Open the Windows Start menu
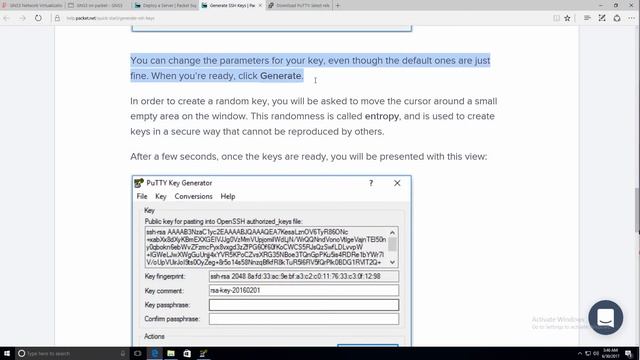The image size is (640, 360). click(x=7, y=353)
